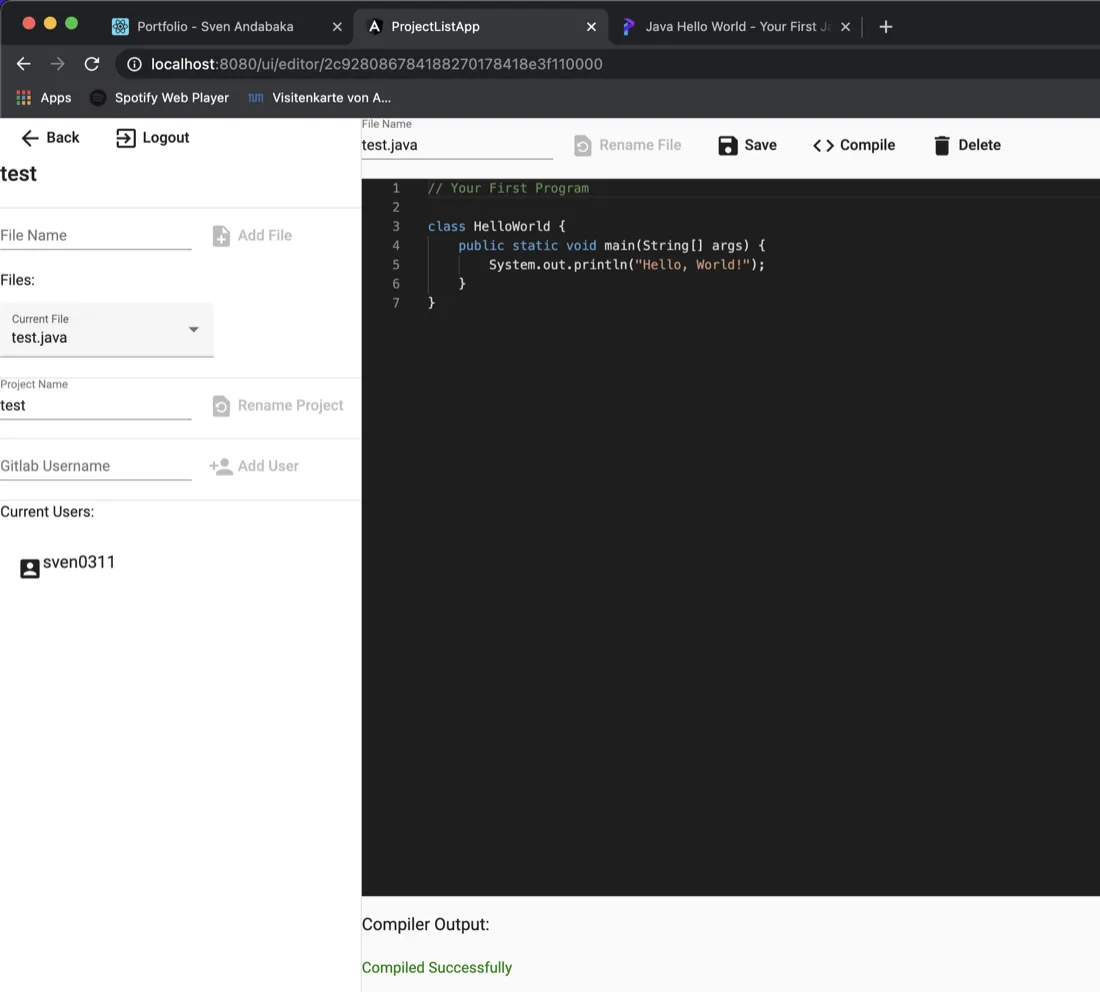Viewport: 1100px width, 992px height.
Task: Click the Rename Project icon
Action: [221, 405]
